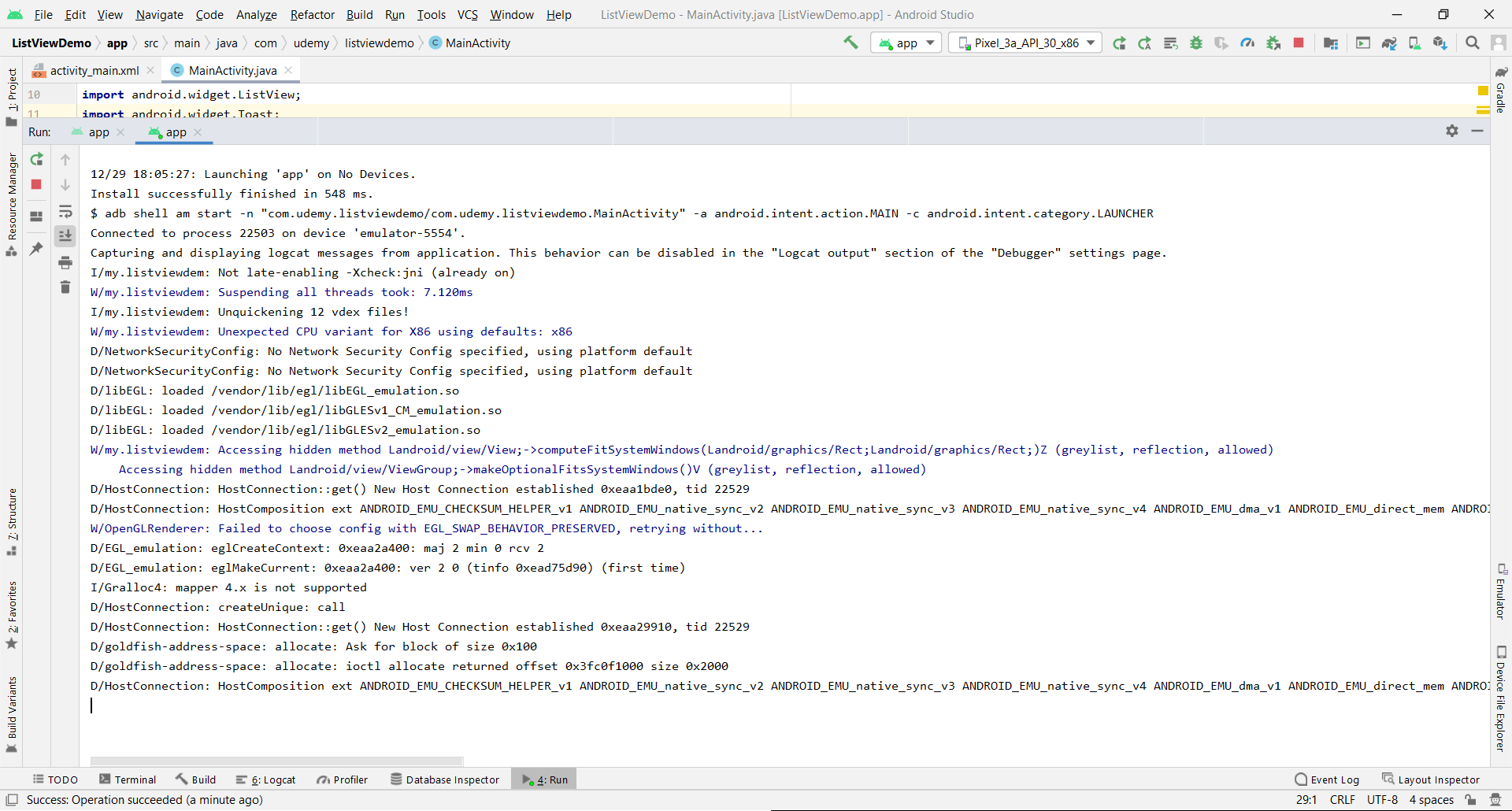Open Database Inspector tool window

(446, 780)
